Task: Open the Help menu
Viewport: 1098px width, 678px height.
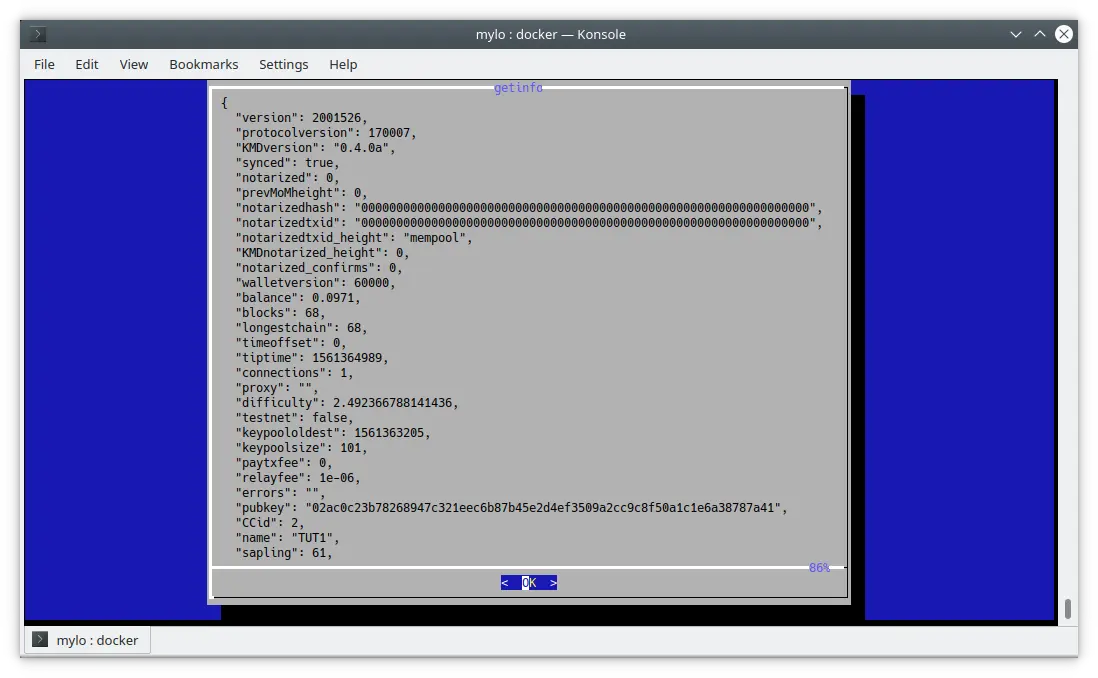Action: (343, 64)
